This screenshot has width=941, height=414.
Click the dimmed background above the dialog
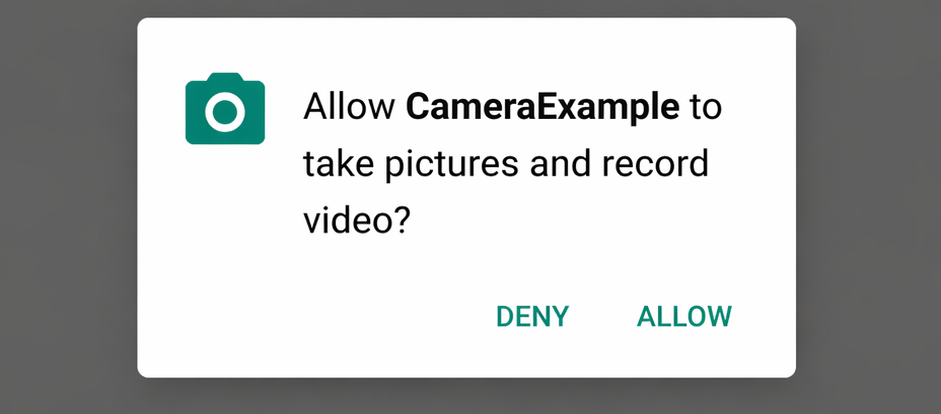point(467,8)
